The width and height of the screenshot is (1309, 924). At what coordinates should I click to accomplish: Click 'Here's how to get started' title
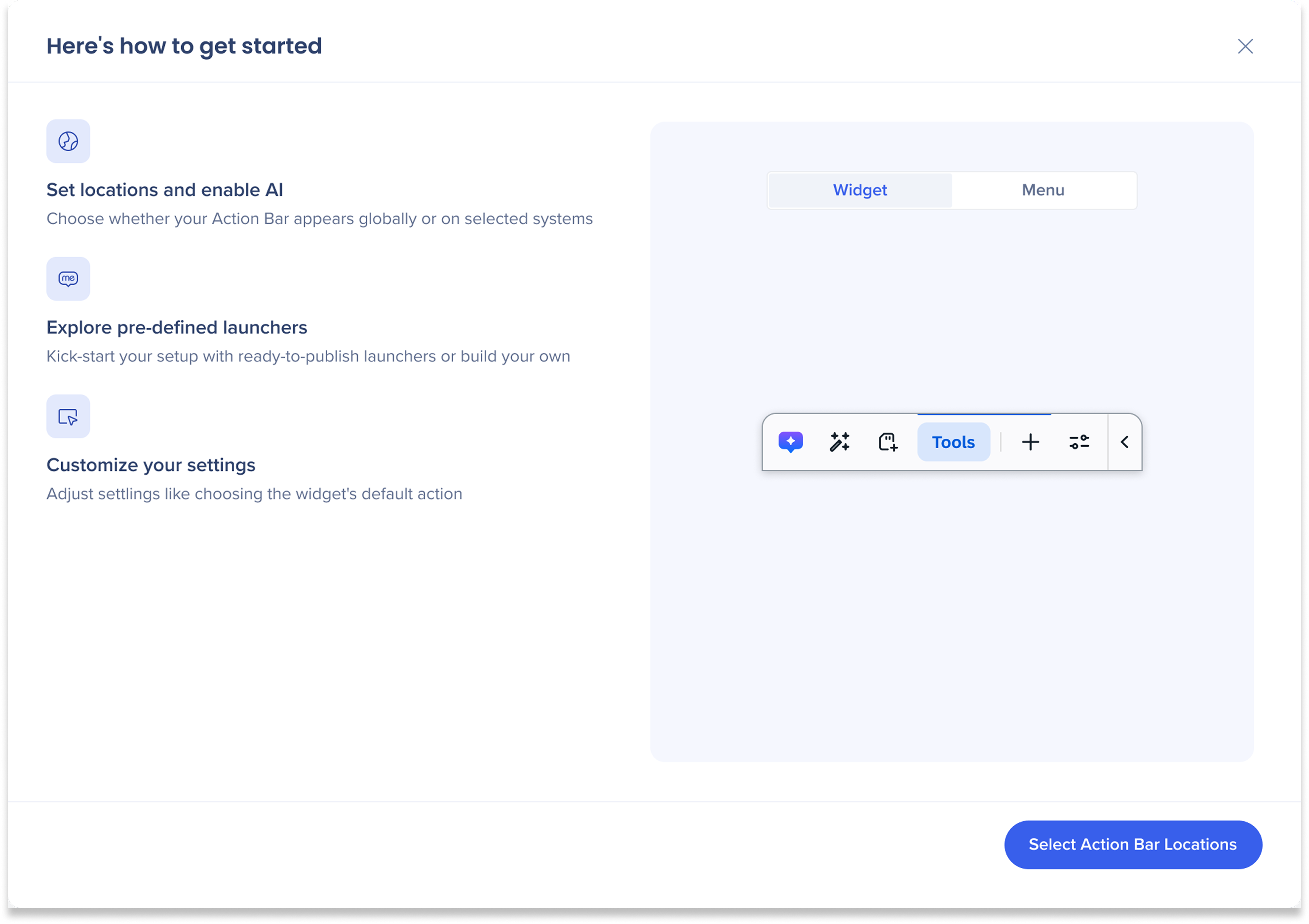point(184,46)
